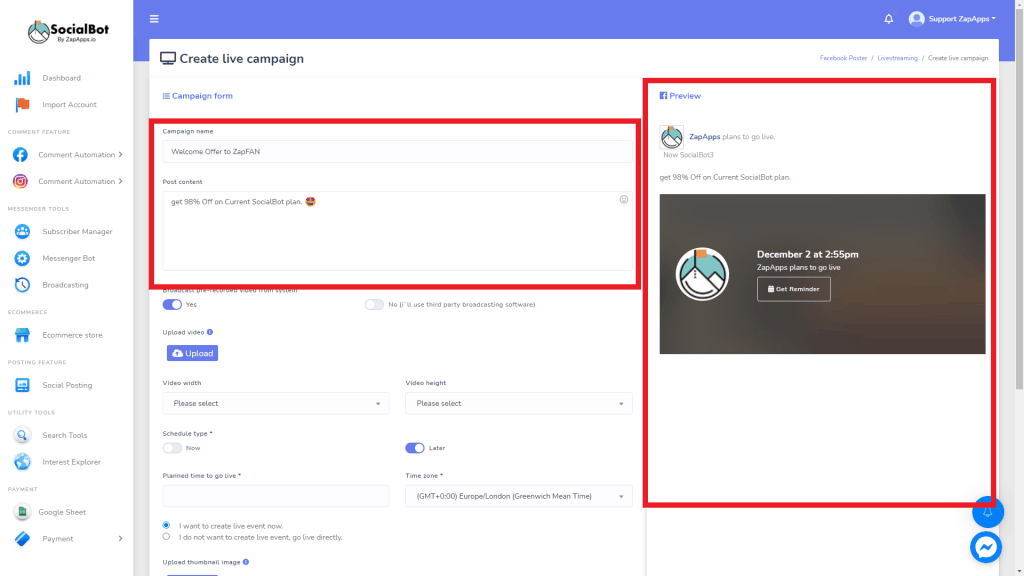This screenshot has width=1024, height=576.
Task: Click the Social Posting icon
Action: click(x=22, y=385)
